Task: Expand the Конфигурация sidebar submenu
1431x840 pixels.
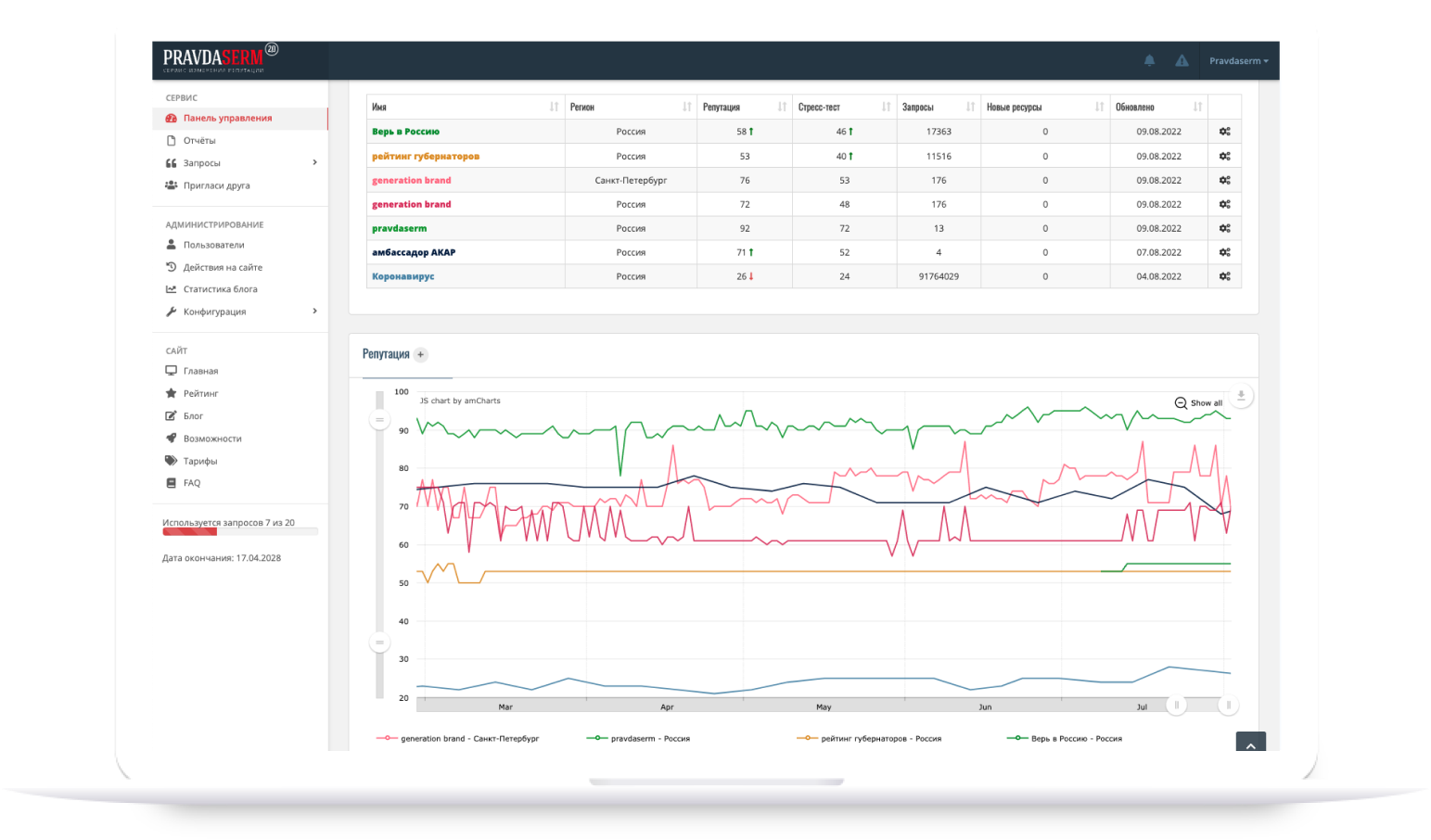Action: point(314,312)
